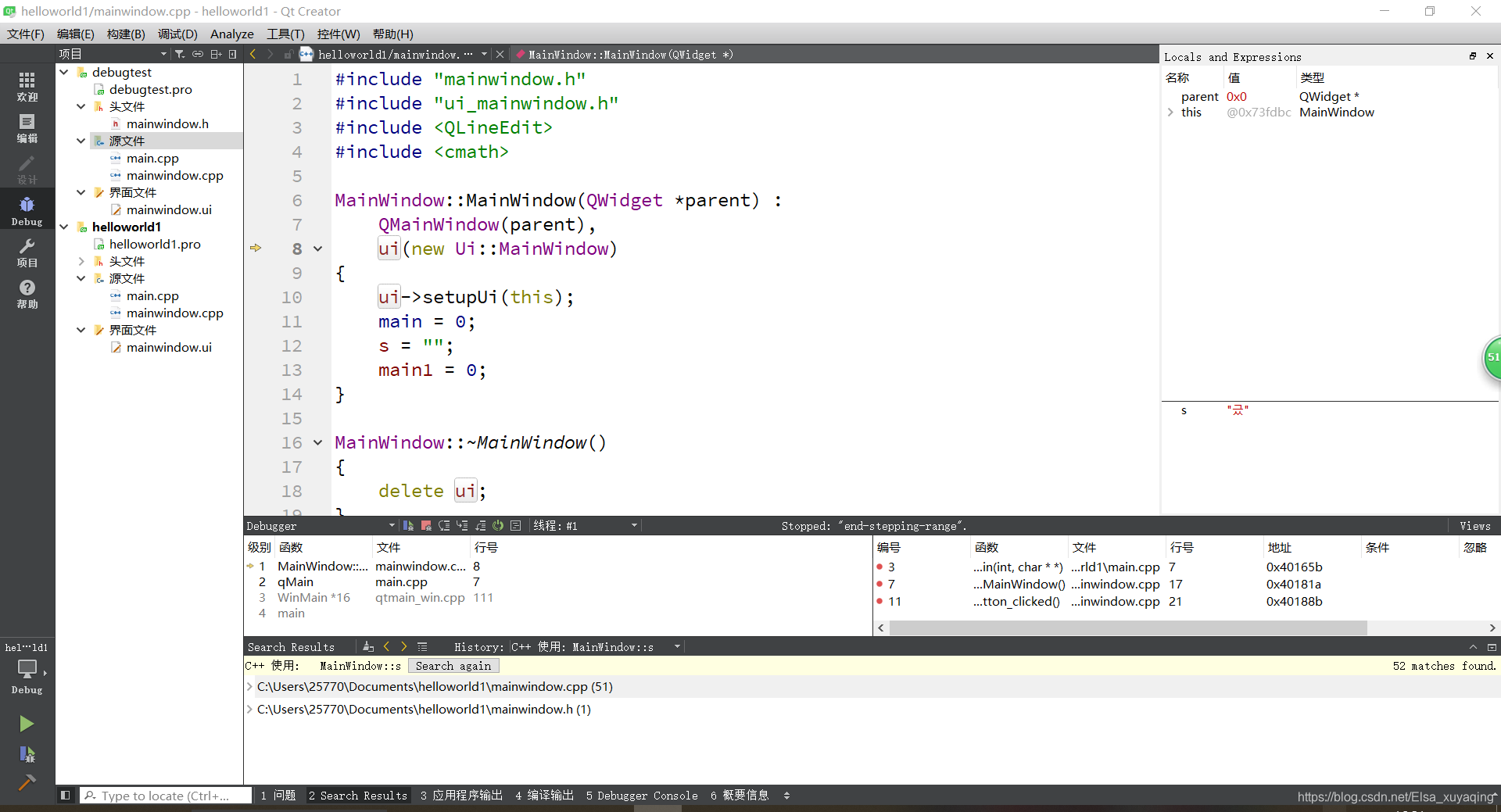This screenshot has width=1501, height=812.
Task: Open the 工具(T) menu
Action: tap(285, 34)
